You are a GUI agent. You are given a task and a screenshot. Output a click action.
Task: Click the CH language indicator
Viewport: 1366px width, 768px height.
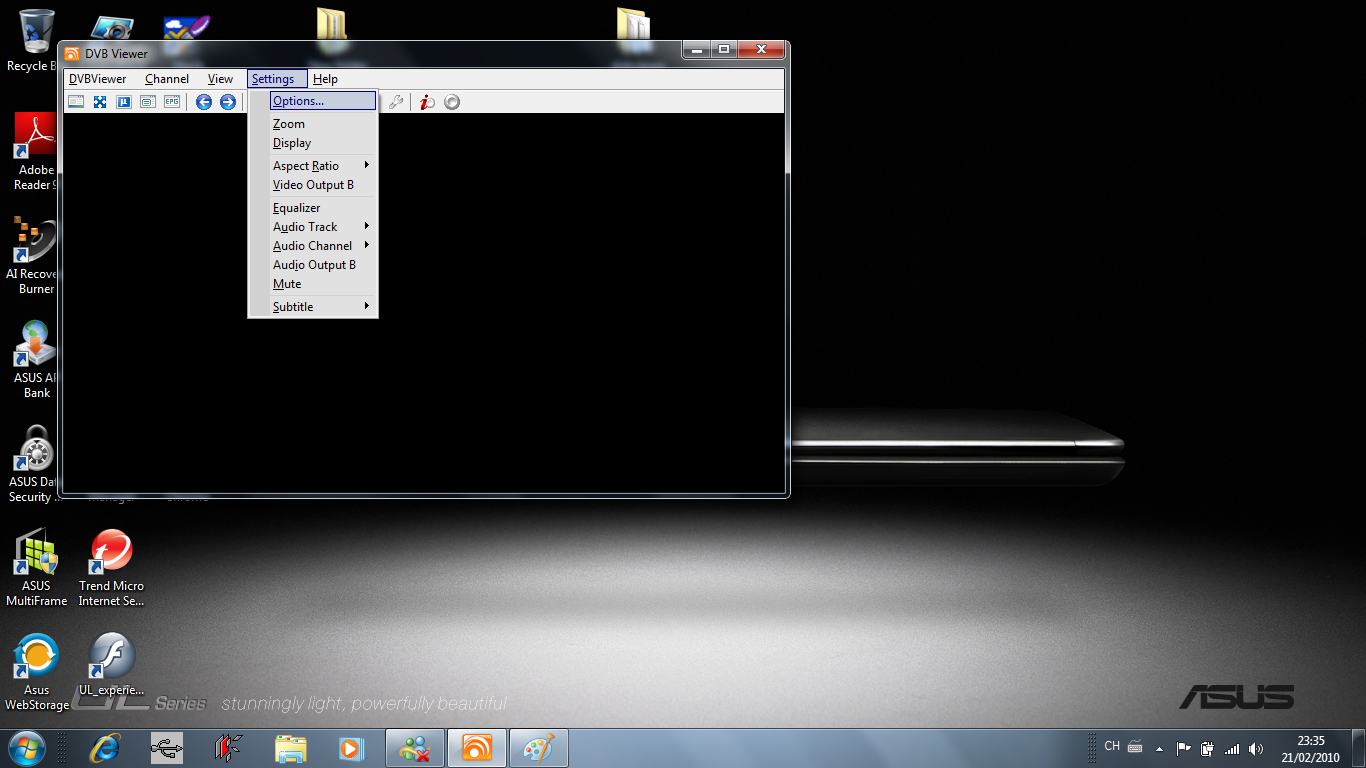(1112, 747)
